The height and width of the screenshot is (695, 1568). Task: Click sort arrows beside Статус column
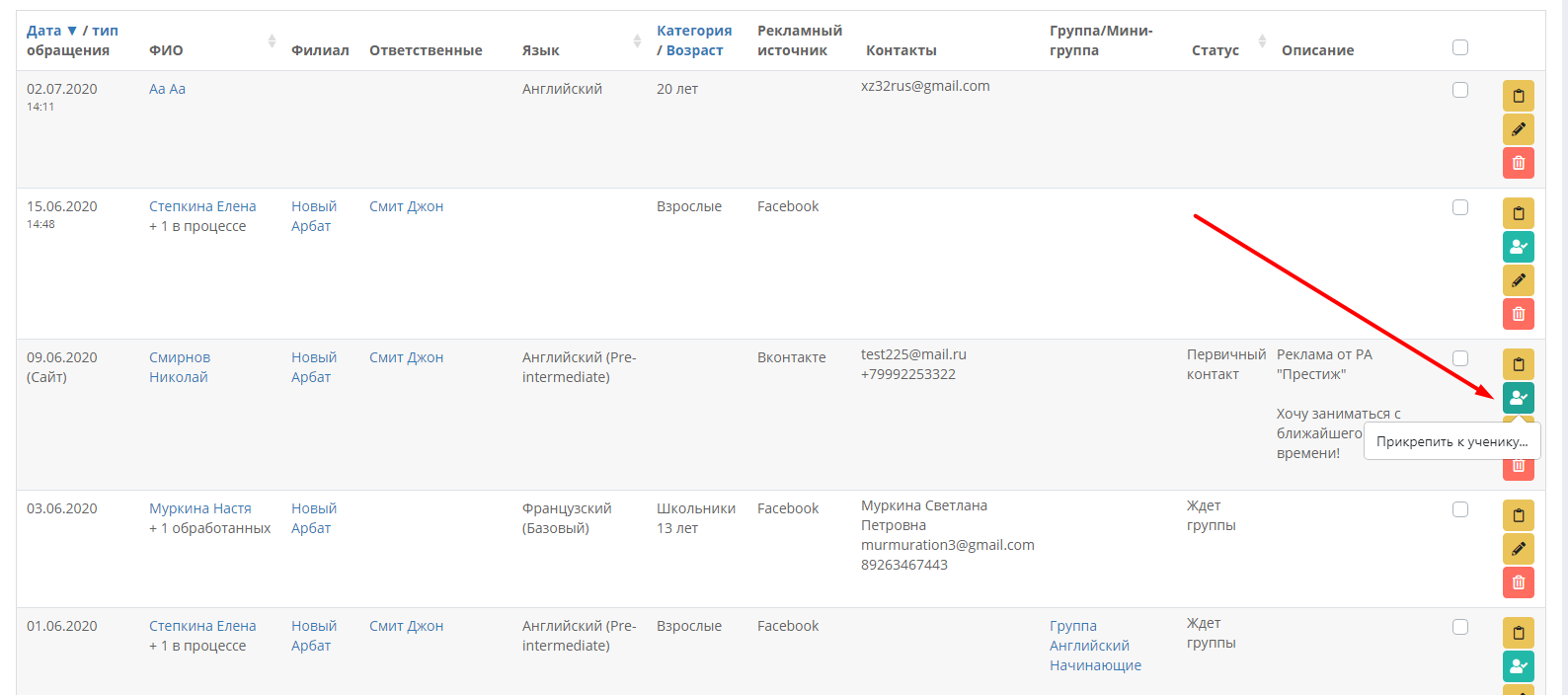[x=1262, y=40]
